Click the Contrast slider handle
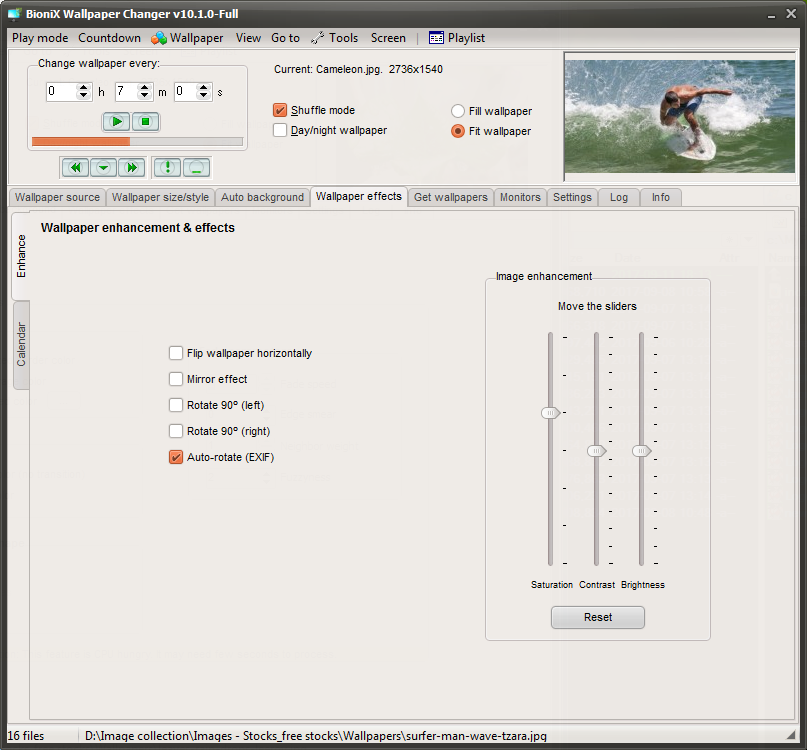This screenshot has width=807, height=750. (x=597, y=451)
